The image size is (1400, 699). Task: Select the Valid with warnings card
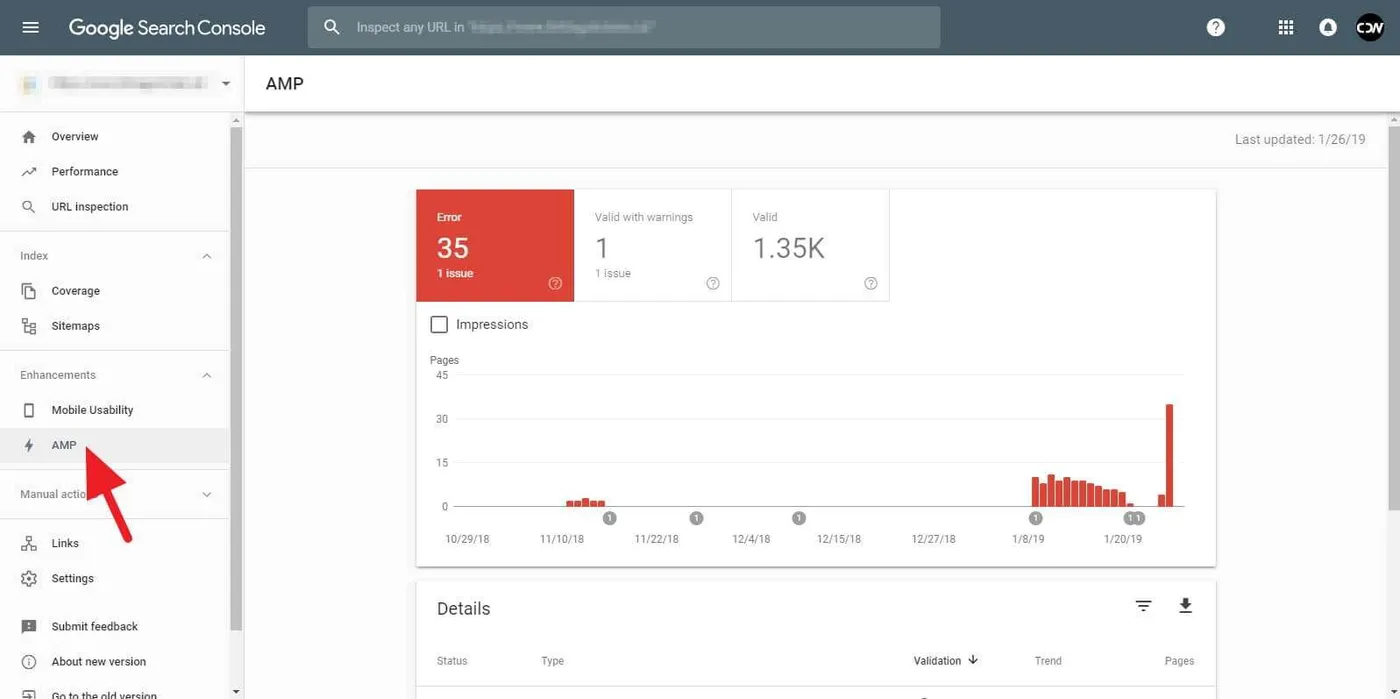point(653,245)
